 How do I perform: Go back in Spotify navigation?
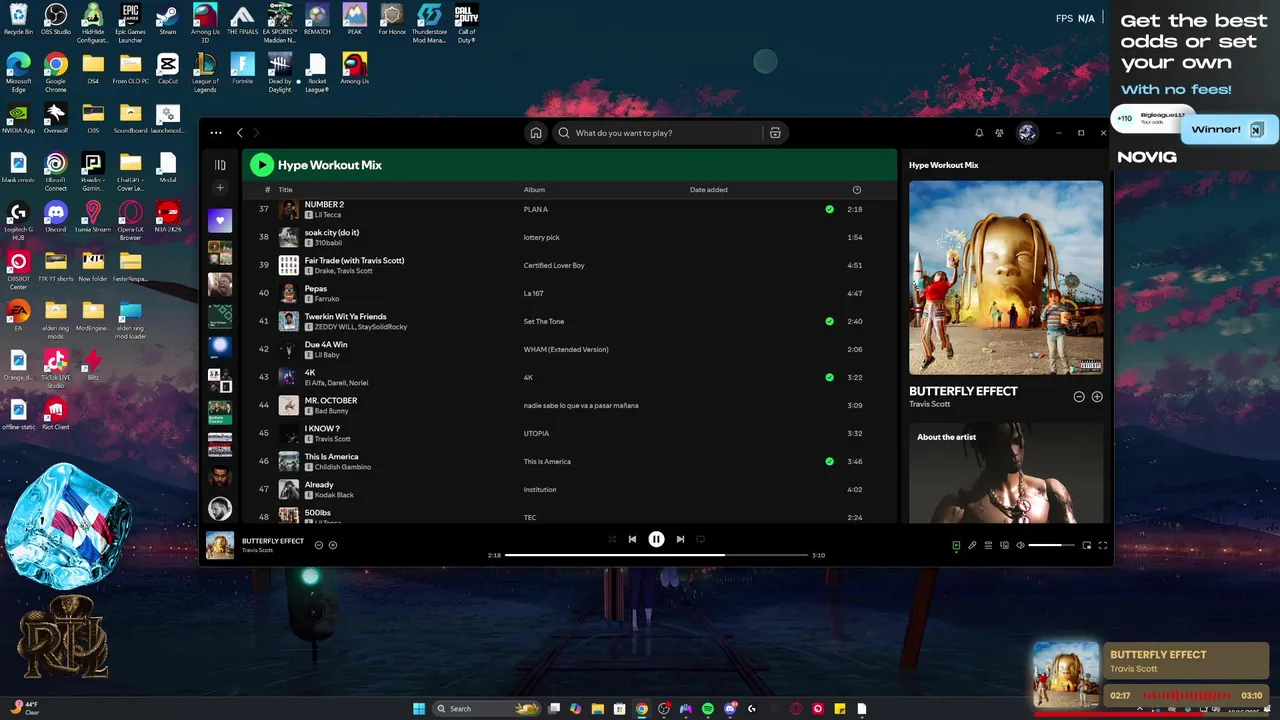coord(240,133)
